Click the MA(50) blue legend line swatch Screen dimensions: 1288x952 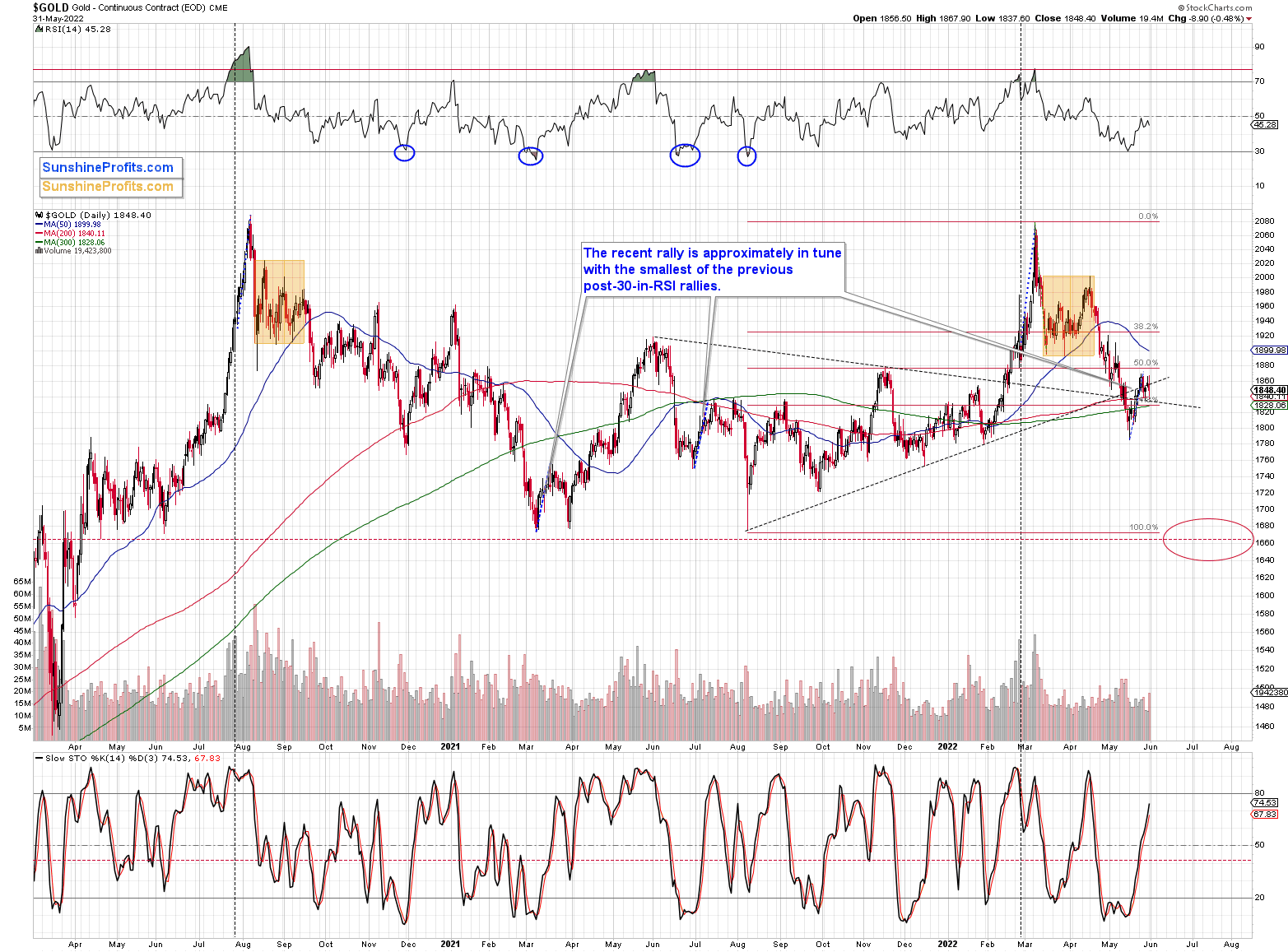[x=39, y=225]
